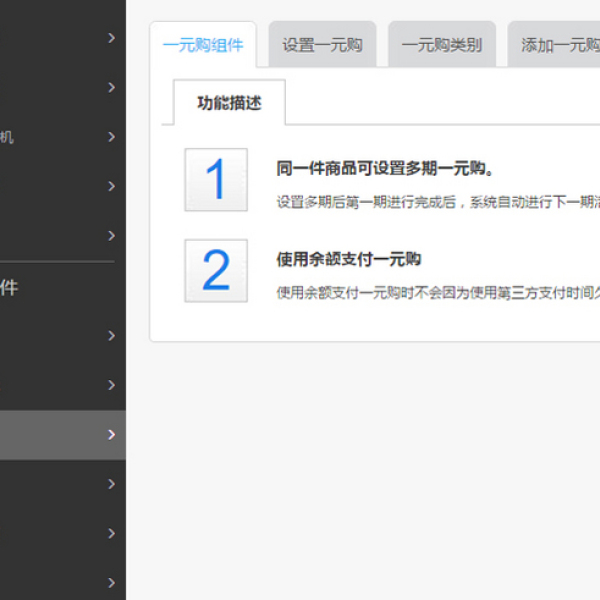Expand the highlighted sidebar menu item's chevron
The height and width of the screenshot is (600, 600).
pos(111,435)
